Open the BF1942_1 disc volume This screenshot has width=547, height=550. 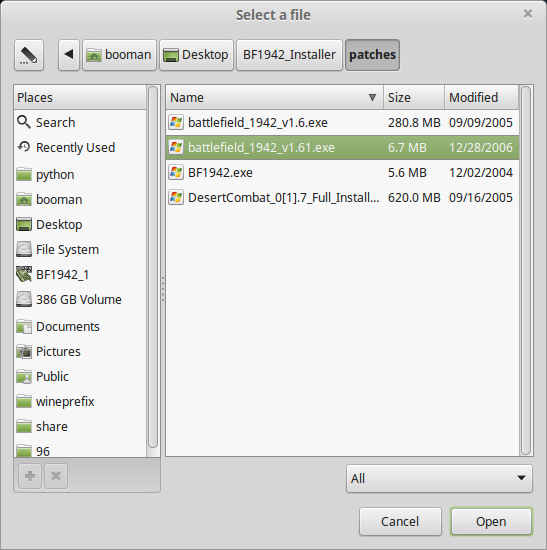coord(80,274)
